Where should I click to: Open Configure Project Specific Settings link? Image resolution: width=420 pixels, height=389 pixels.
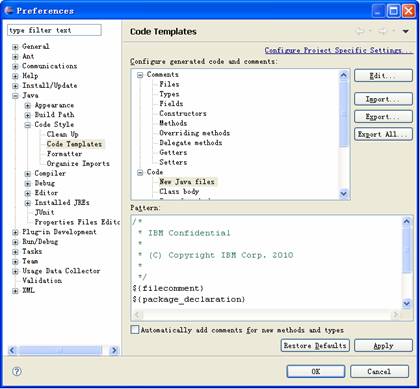[x=338, y=50]
